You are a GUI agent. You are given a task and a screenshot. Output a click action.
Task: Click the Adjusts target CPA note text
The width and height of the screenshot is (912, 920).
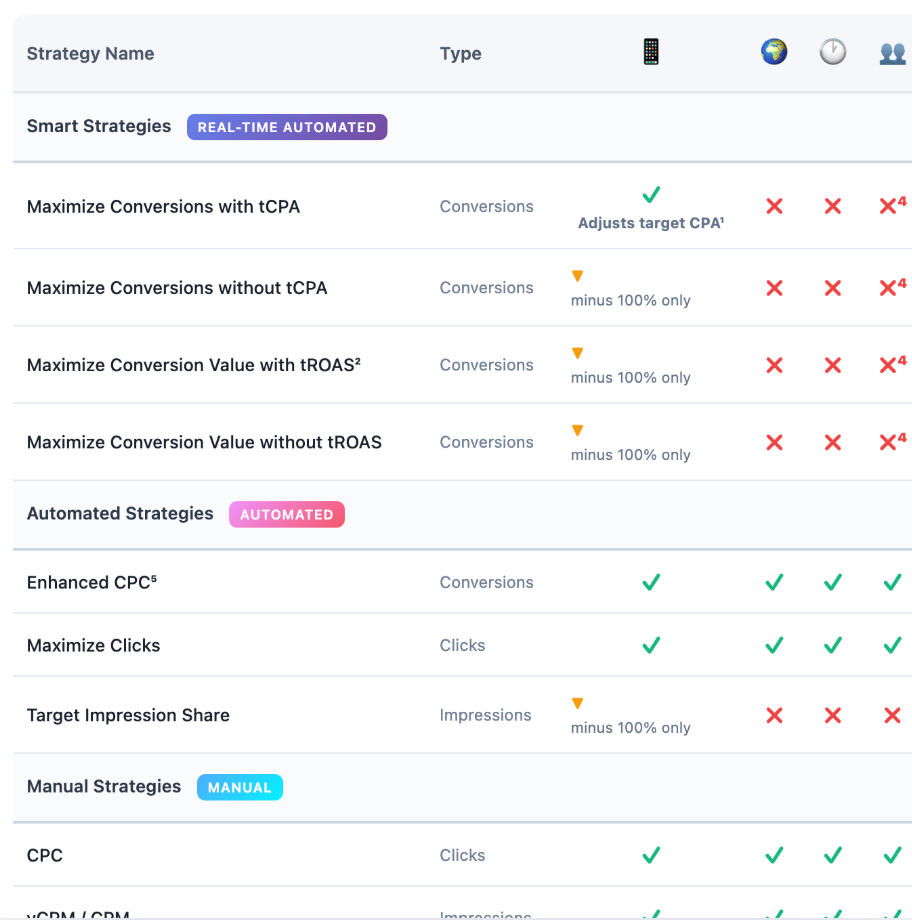[x=651, y=223]
